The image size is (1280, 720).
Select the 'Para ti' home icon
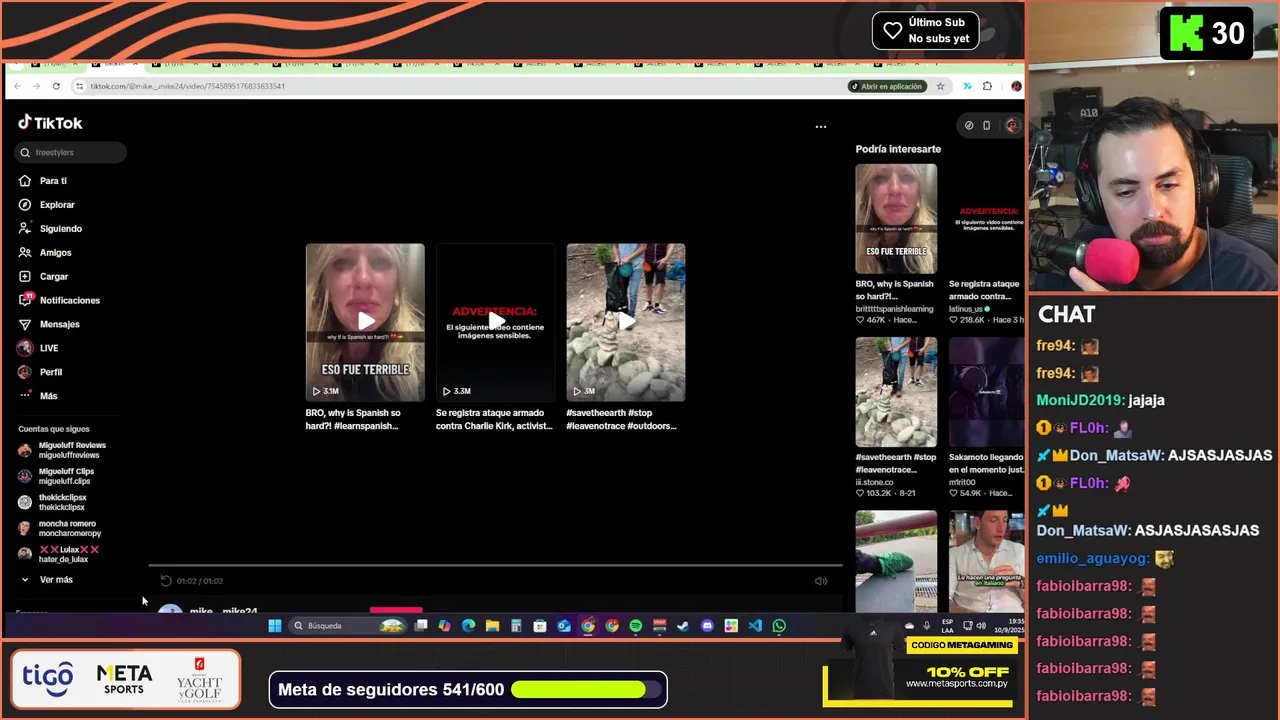point(25,181)
